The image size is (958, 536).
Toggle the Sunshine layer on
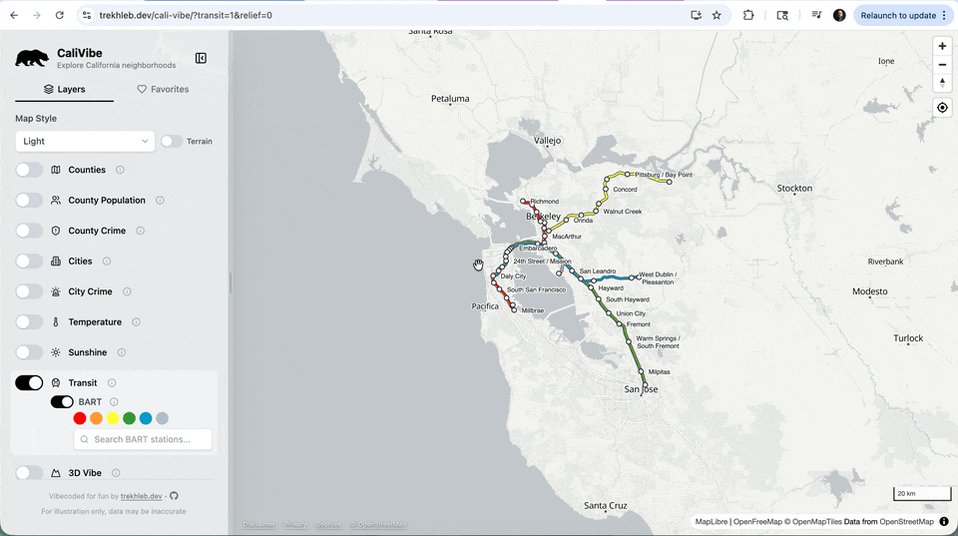[x=29, y=353]
